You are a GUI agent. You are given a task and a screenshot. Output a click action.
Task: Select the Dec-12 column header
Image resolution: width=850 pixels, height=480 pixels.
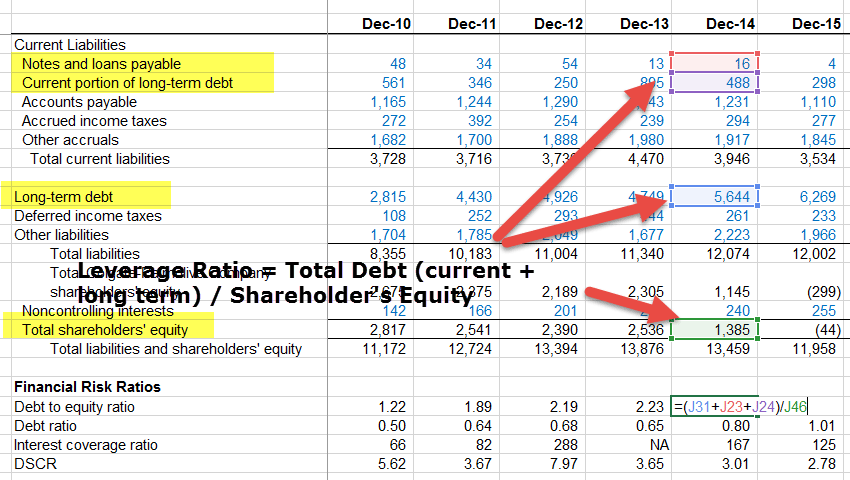[558, 24]
